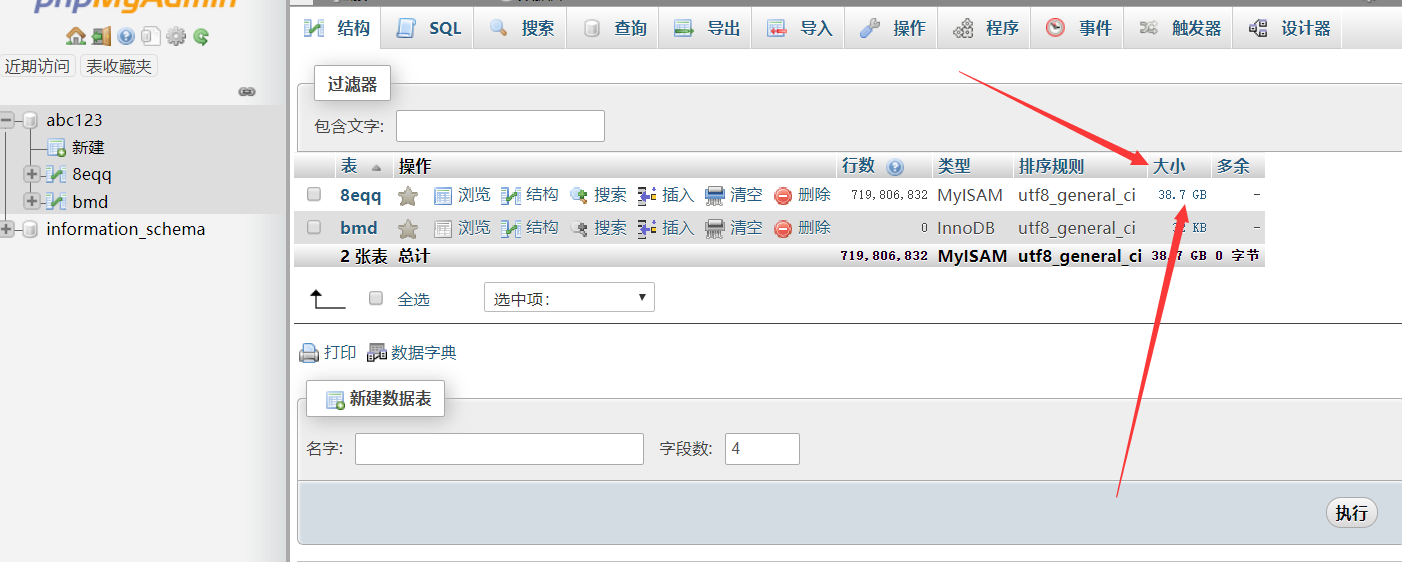Screen dimensions: 1402x562
Task: Open the 选中项 dropdown
Action: click(569, 297)
